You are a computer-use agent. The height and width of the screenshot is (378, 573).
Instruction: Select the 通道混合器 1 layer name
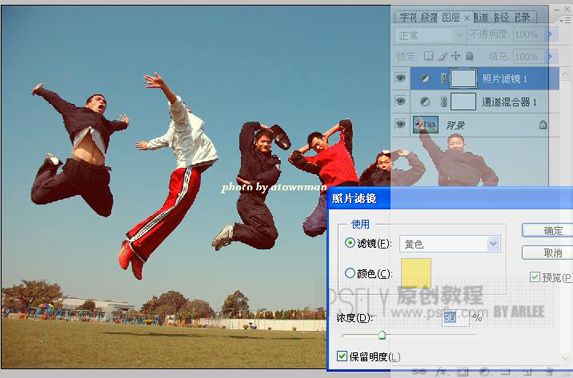[509, 102]
